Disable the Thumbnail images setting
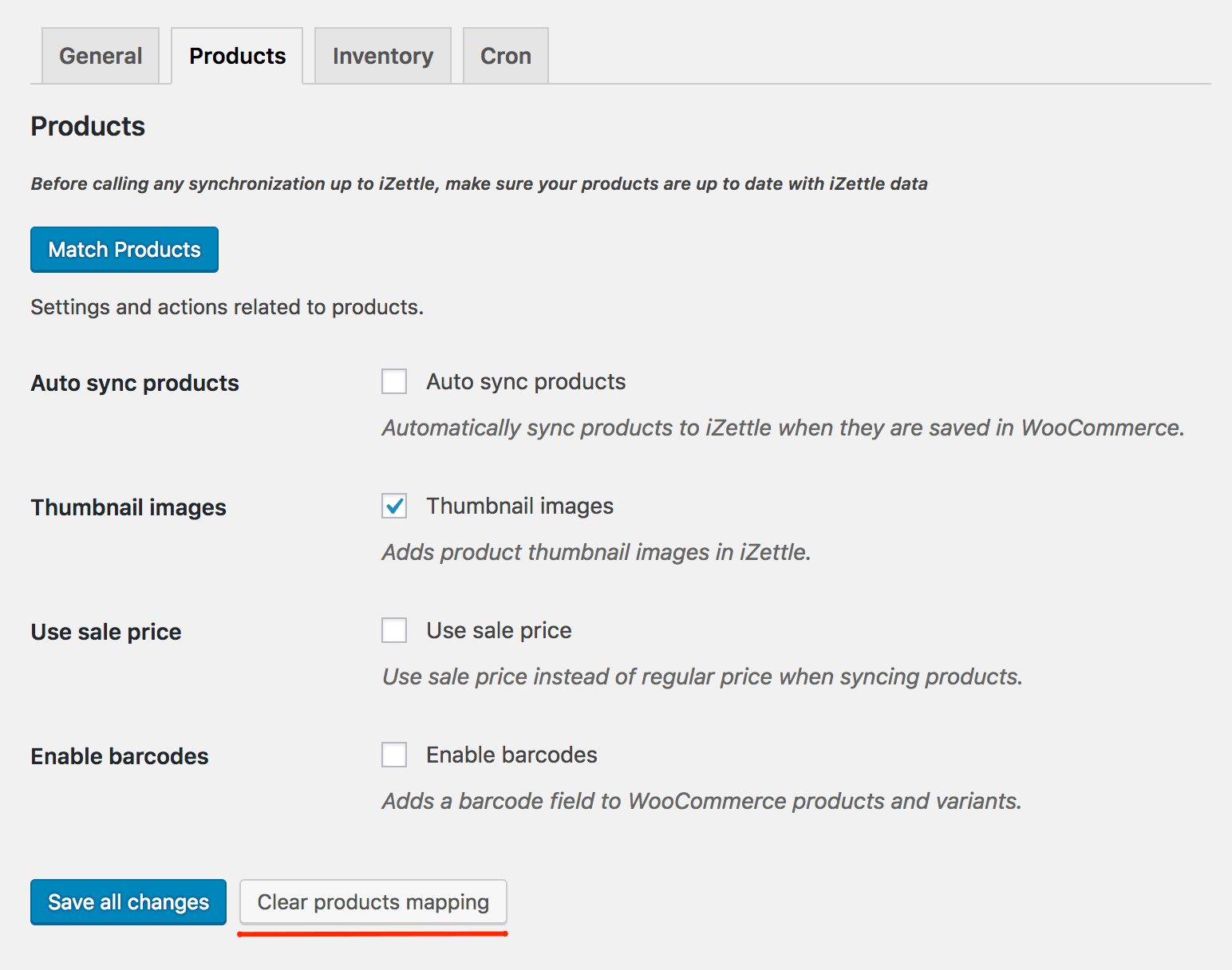This screenshot has height=970, width=1232. click(x=393, y=506)
